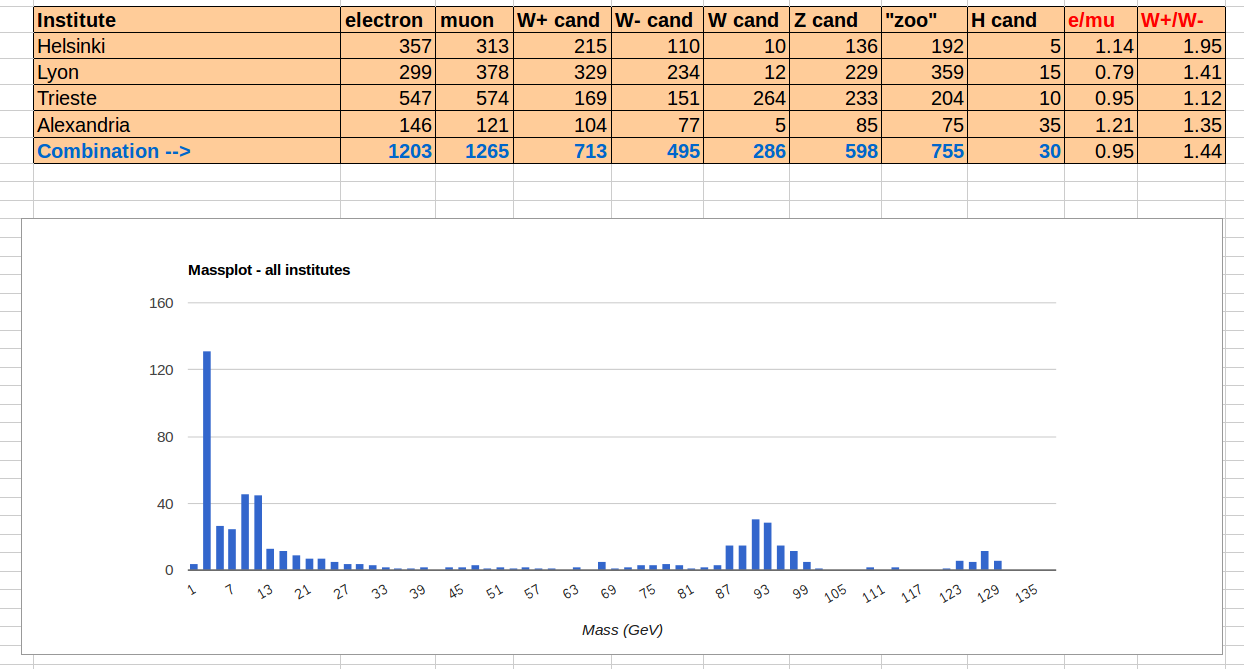
Task: Select Trieste W+/W- ratio 1.12
Action: [1181, 98]
